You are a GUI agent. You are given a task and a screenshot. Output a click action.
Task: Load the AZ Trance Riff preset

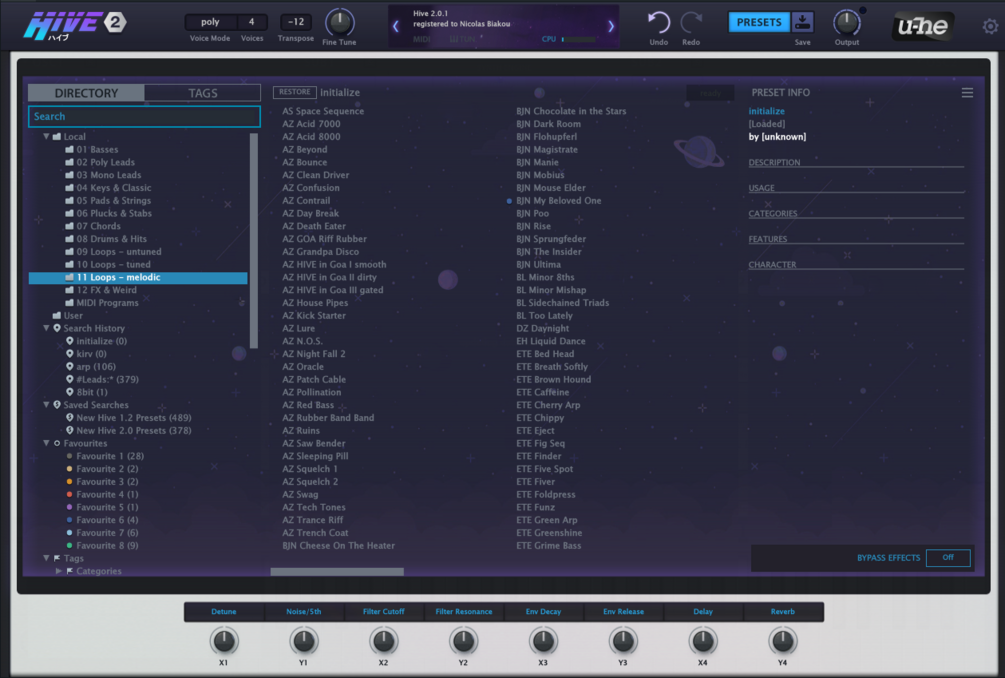tap(313, 520)
